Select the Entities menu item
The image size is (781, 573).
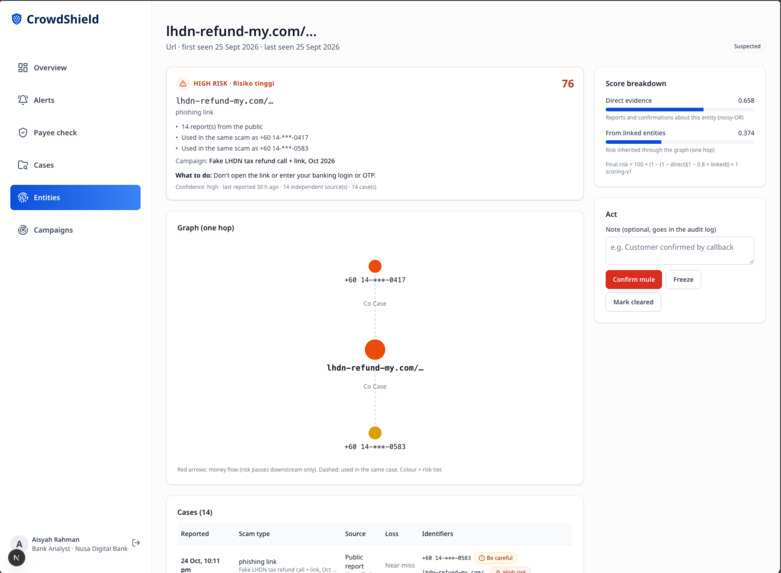pos(75,197)
